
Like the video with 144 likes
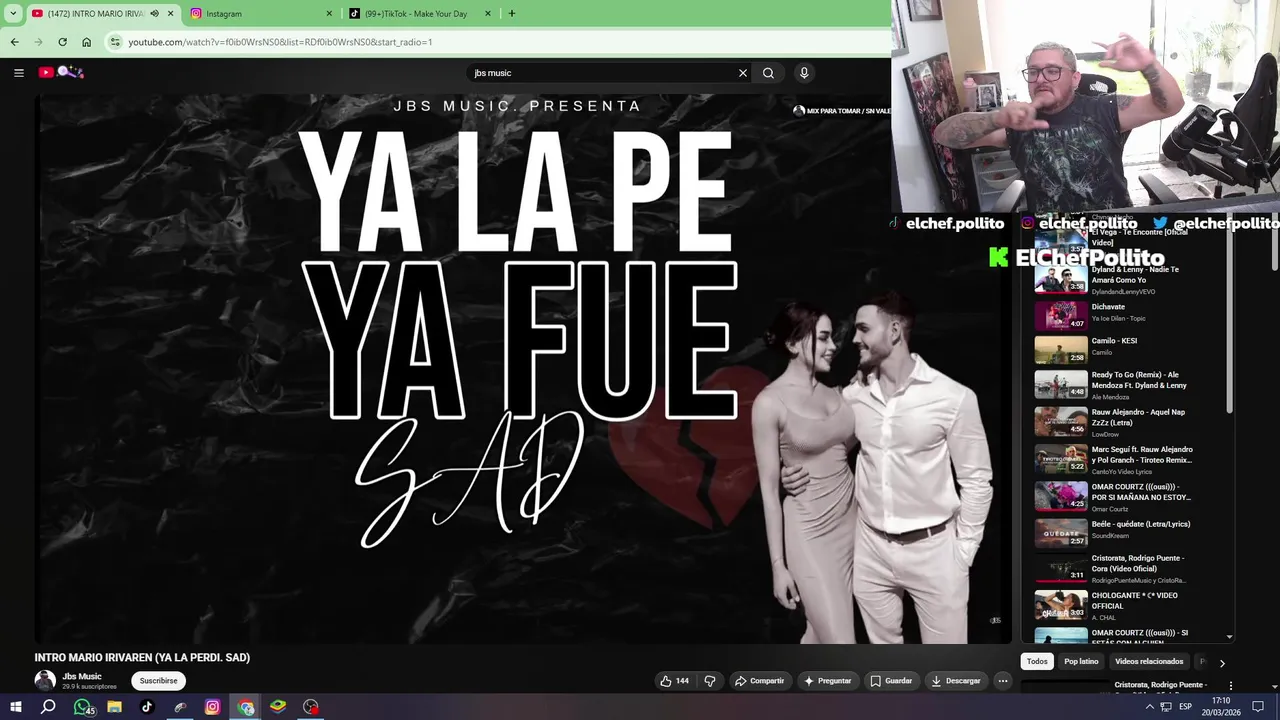[674, 681]
